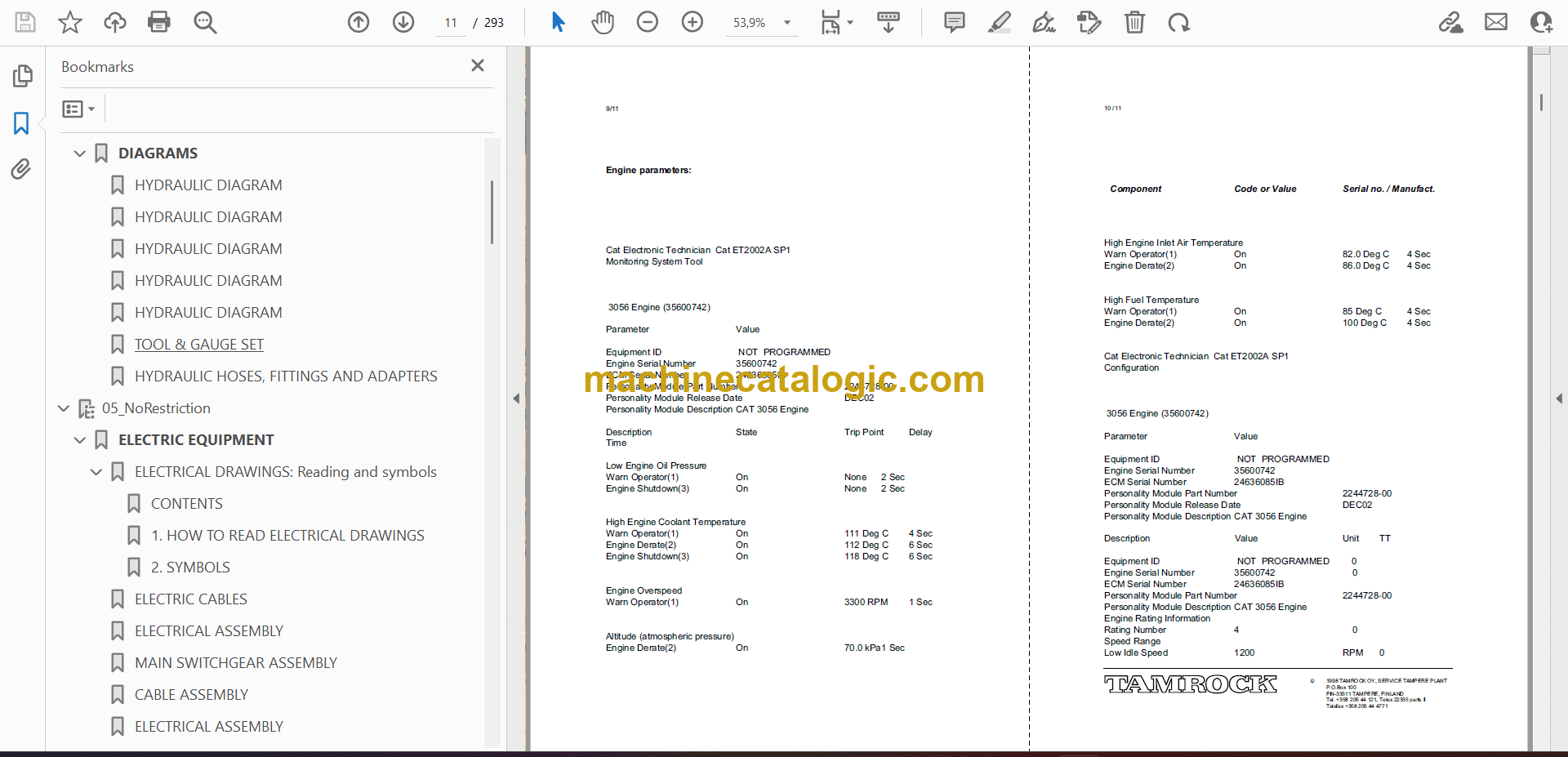Viewport: 1568px width, 757px height.
Task: Click the document vertical scrollbar thumb
Action: (x=1541, y=102)
